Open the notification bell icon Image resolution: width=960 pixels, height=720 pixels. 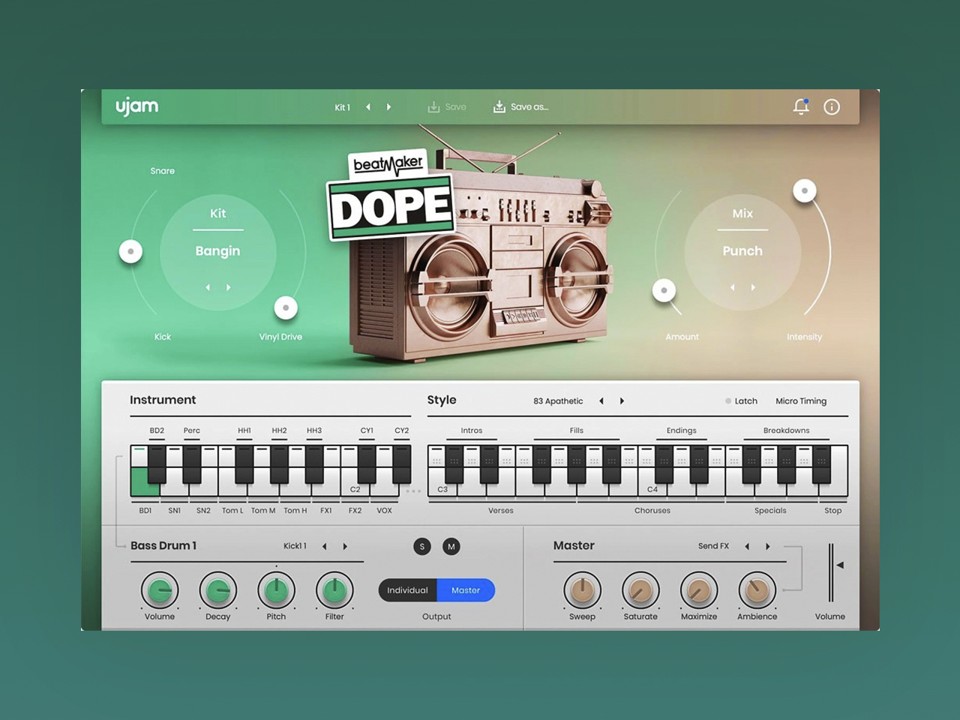coord(801,106)
